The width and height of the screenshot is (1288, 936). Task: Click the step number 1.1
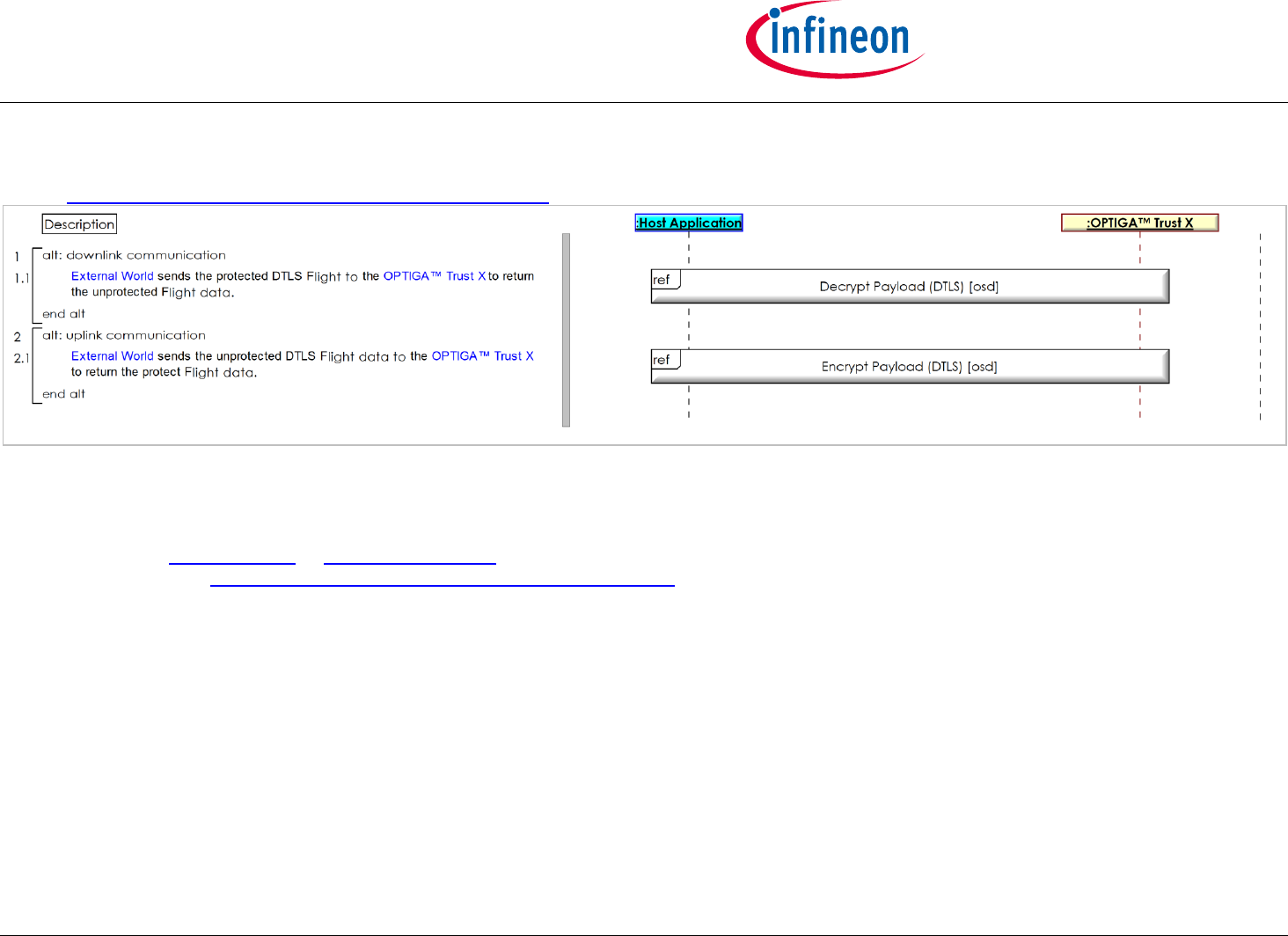point(21,278)
